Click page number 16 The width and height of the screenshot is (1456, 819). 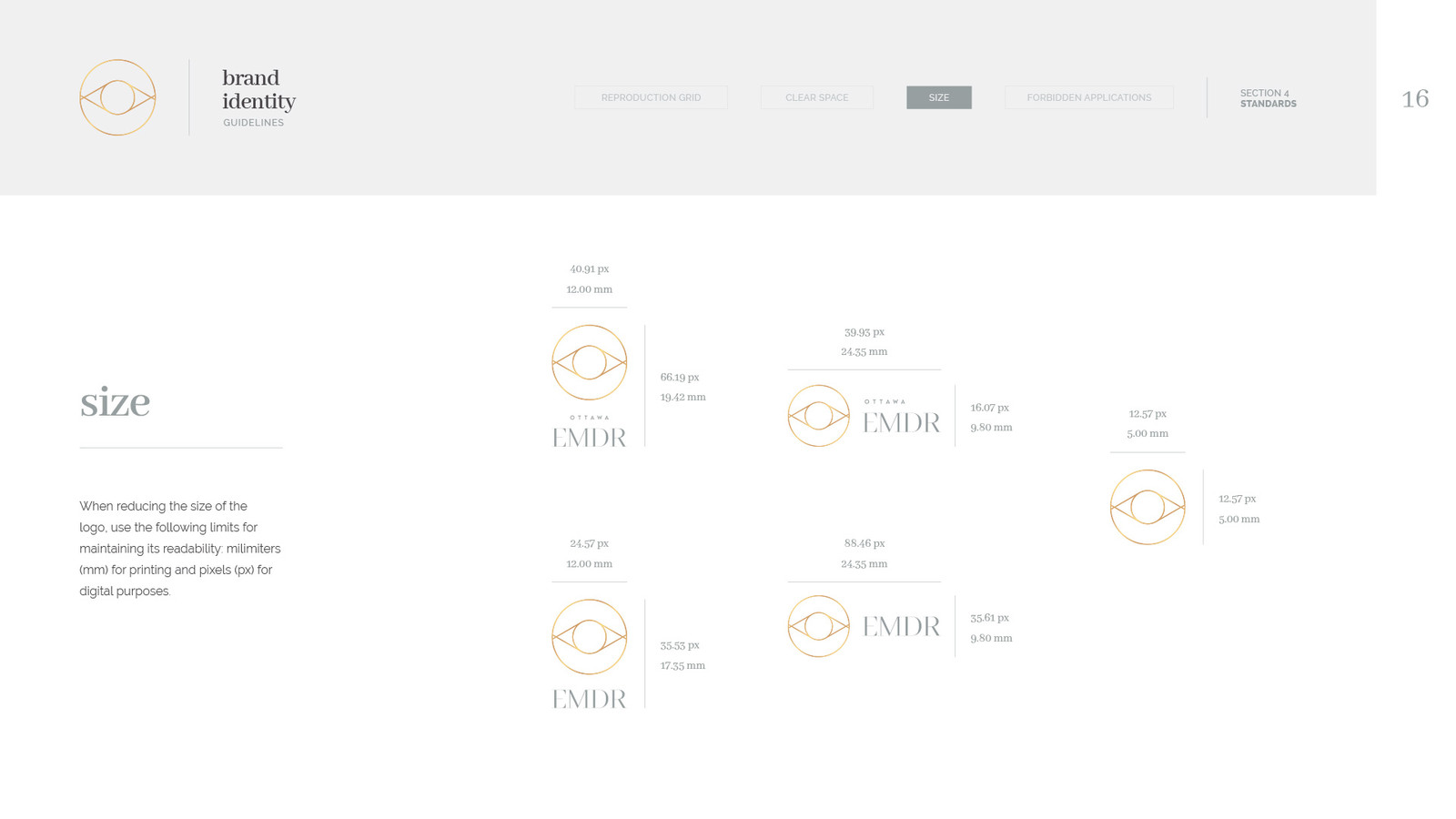pyautogui.click(x=1414, y=98)
